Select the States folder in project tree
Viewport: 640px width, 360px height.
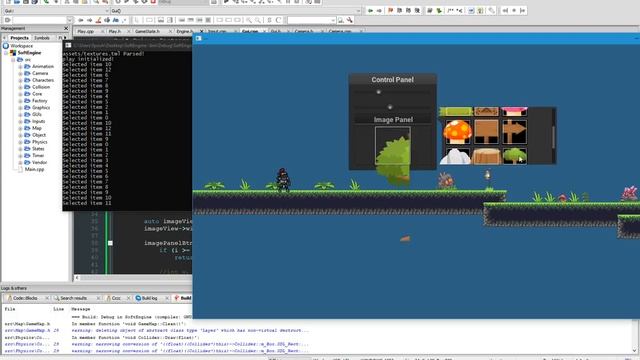(38, 149)
